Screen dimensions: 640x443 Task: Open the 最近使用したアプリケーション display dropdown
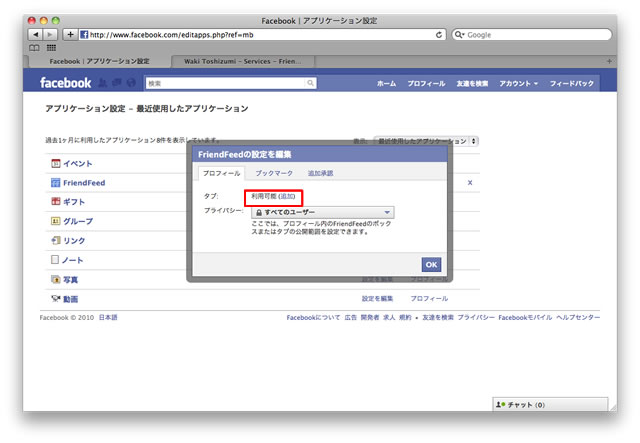427,141
